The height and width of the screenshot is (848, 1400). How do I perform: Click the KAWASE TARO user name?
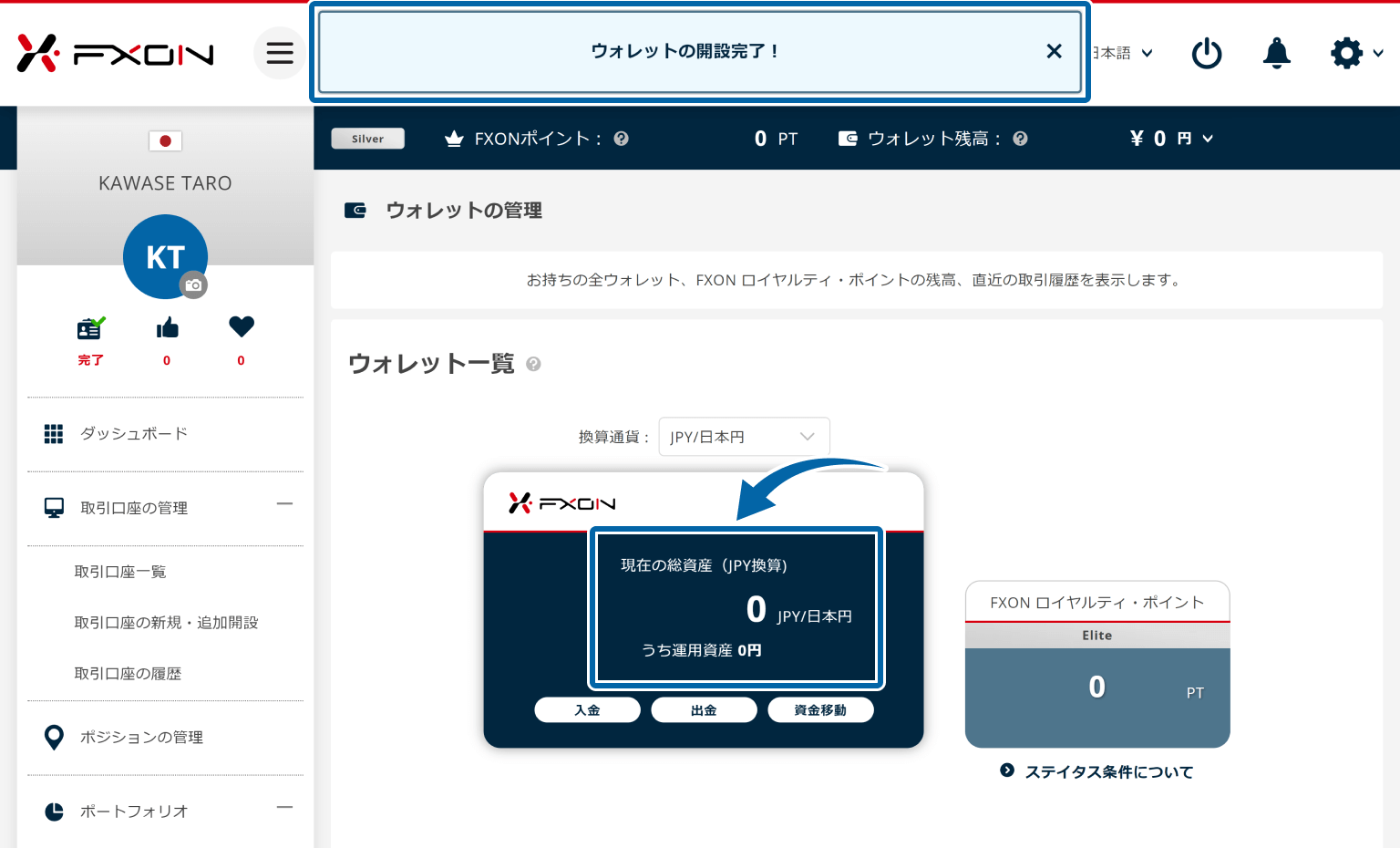click(165, 183)
